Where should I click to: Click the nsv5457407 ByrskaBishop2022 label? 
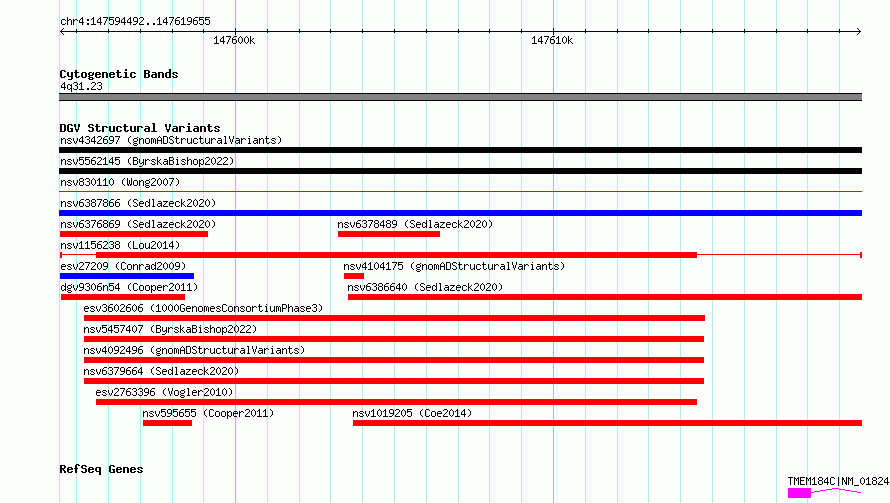pos(170,329)
